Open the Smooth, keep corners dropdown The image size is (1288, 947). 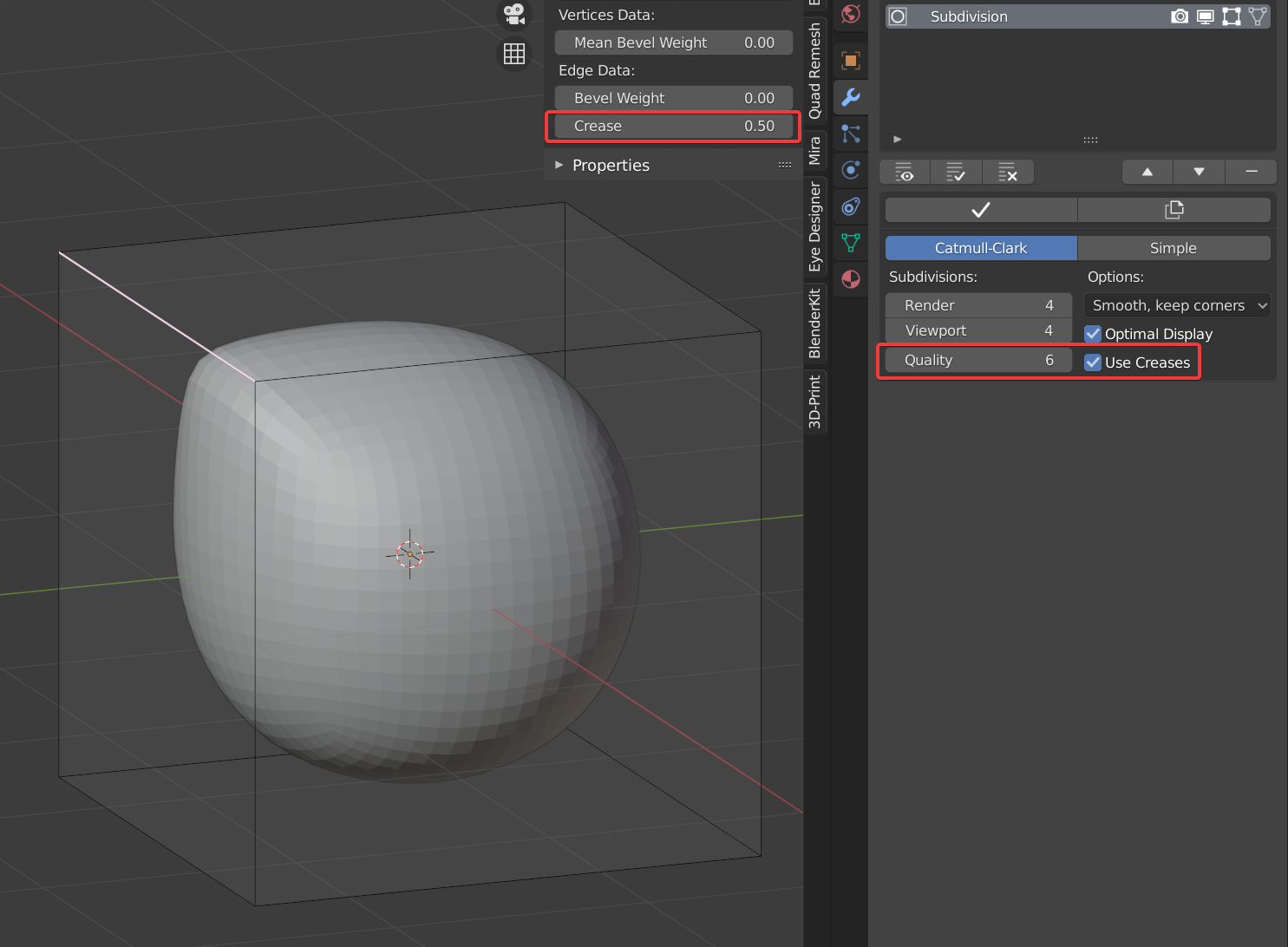(x=1176, y=305)
